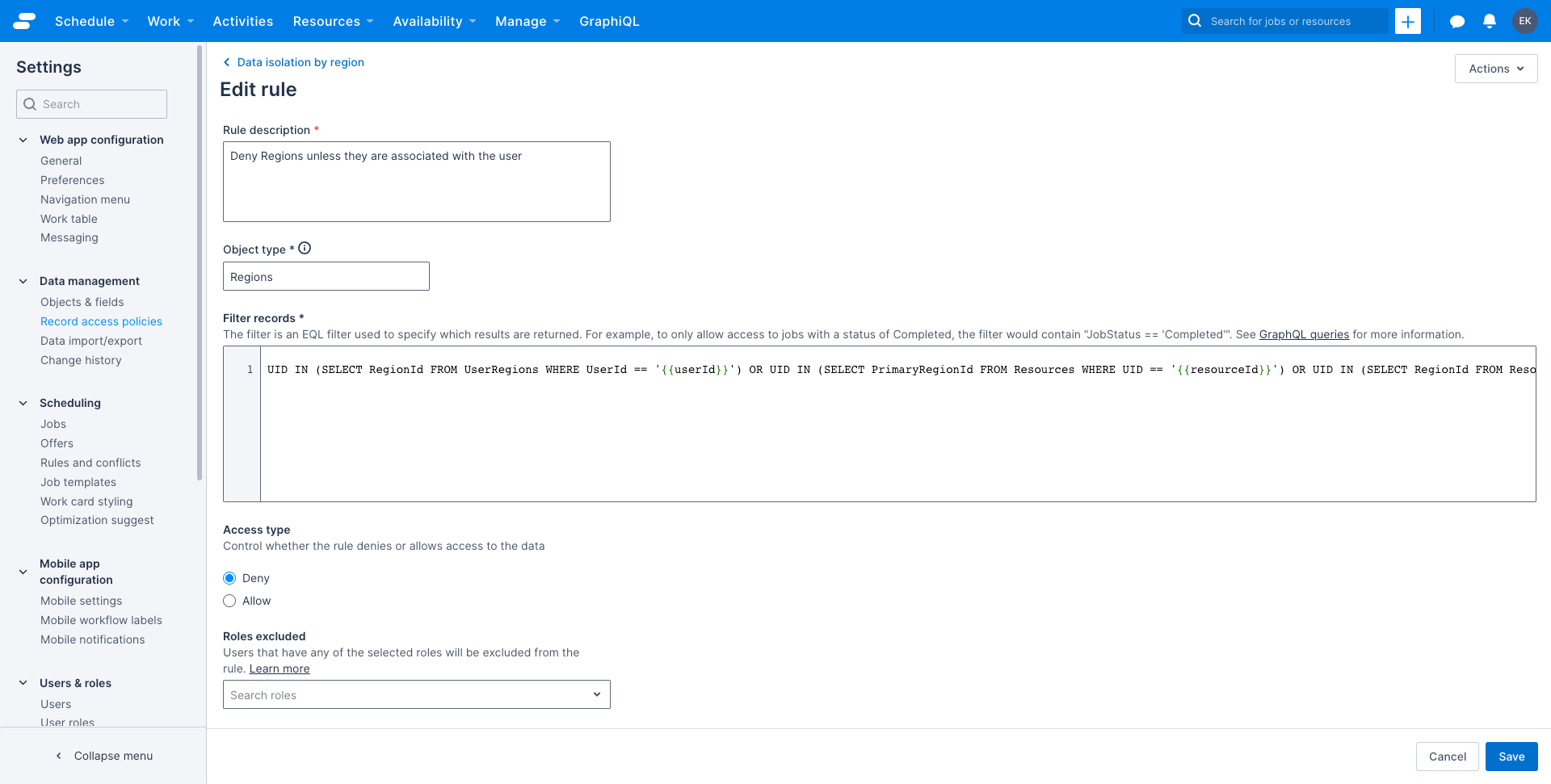Open the Activities menu item
The image size is (1551, 784).
pyautogui.click(x=242, y=21)
